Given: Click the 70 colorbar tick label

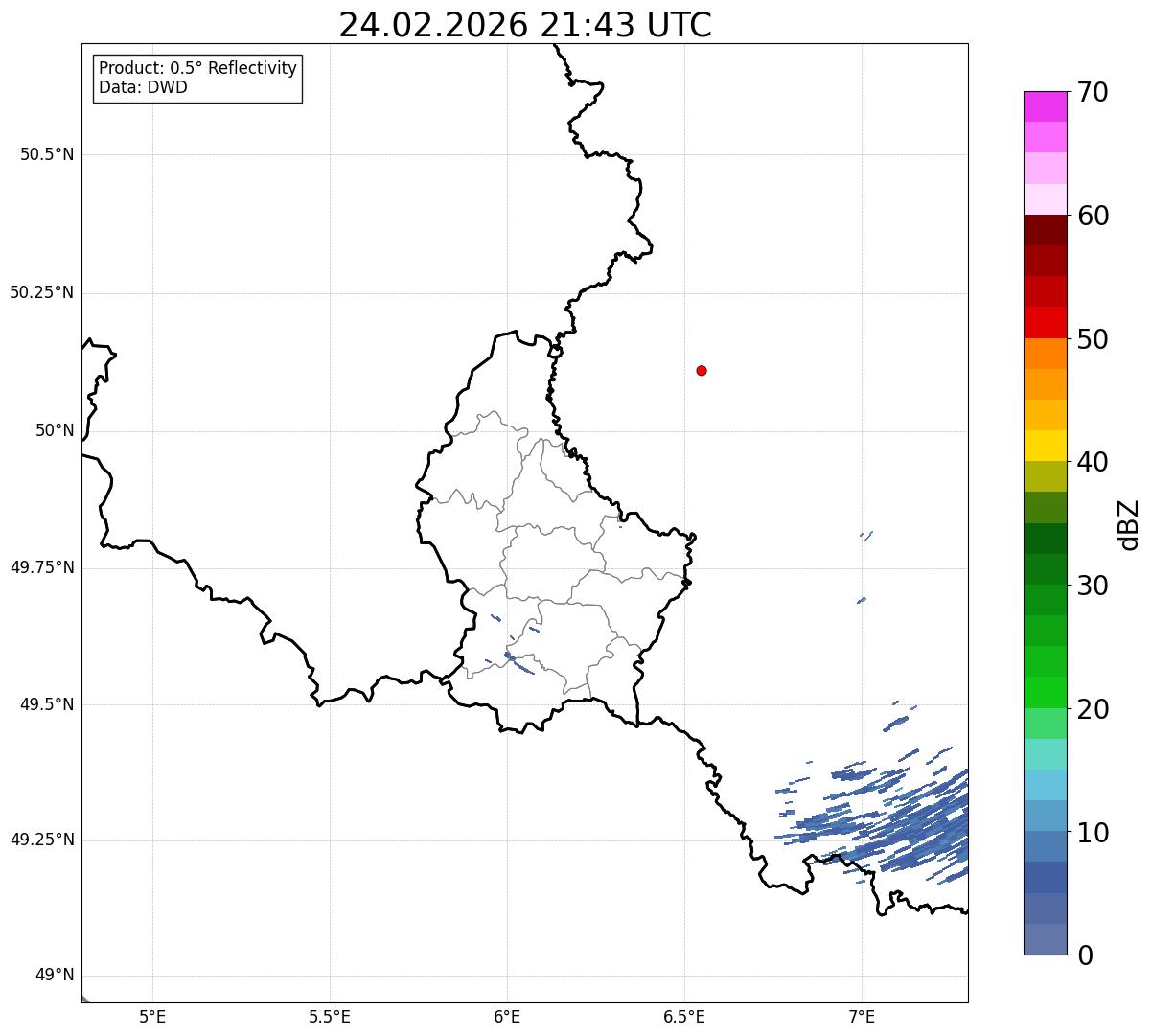Looking at the screenshot, I should [1093, 92].
